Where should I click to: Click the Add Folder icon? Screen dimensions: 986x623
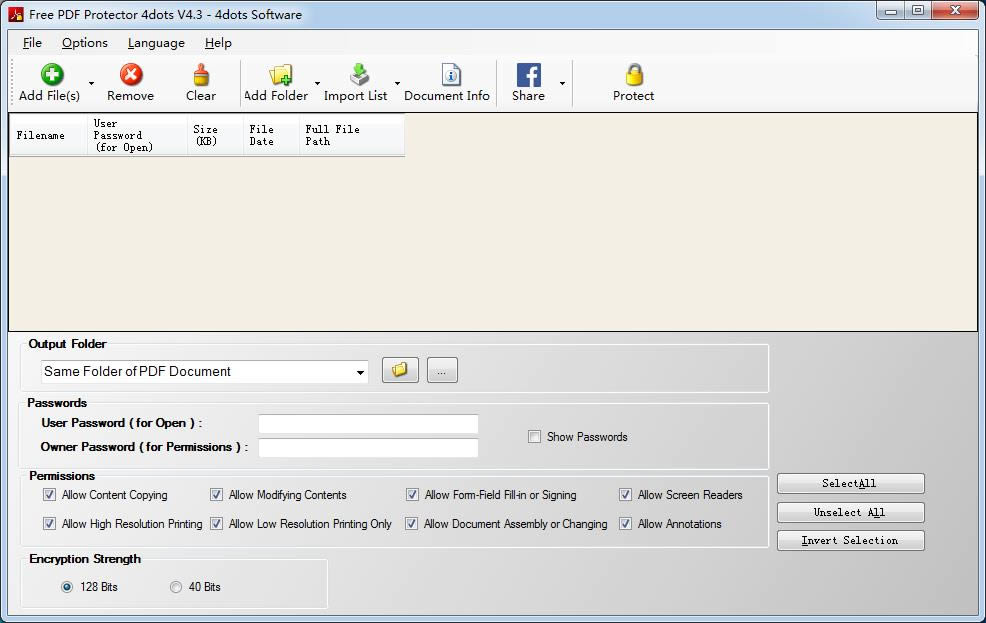280,75
